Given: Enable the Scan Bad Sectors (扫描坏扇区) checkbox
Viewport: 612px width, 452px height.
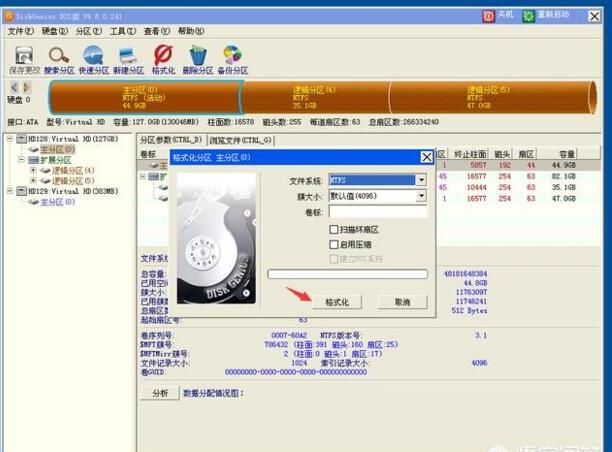Looking at the screenshot, I should coord(335,229).
